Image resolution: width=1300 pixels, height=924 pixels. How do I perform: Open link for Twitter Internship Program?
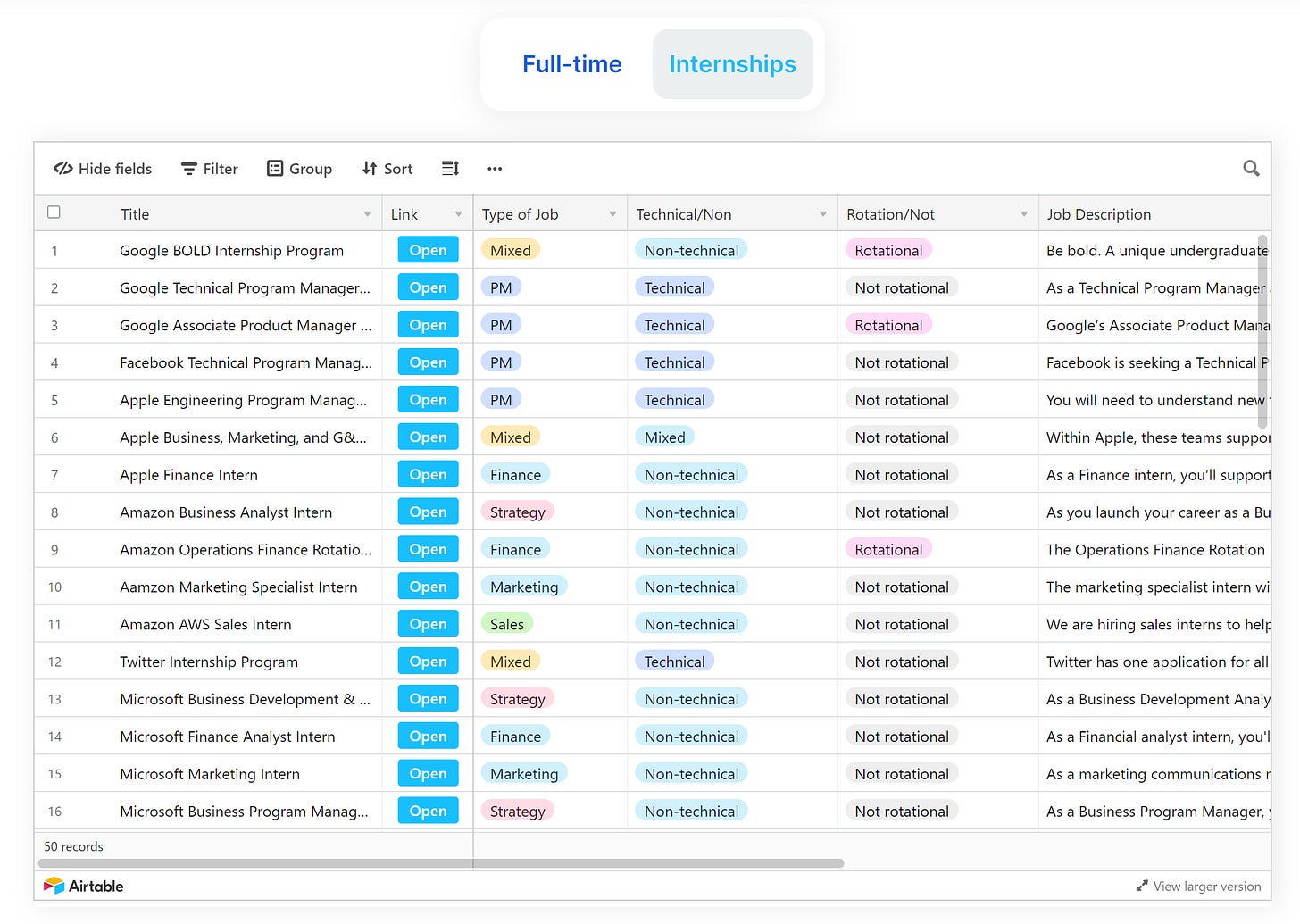pos(428,662)
